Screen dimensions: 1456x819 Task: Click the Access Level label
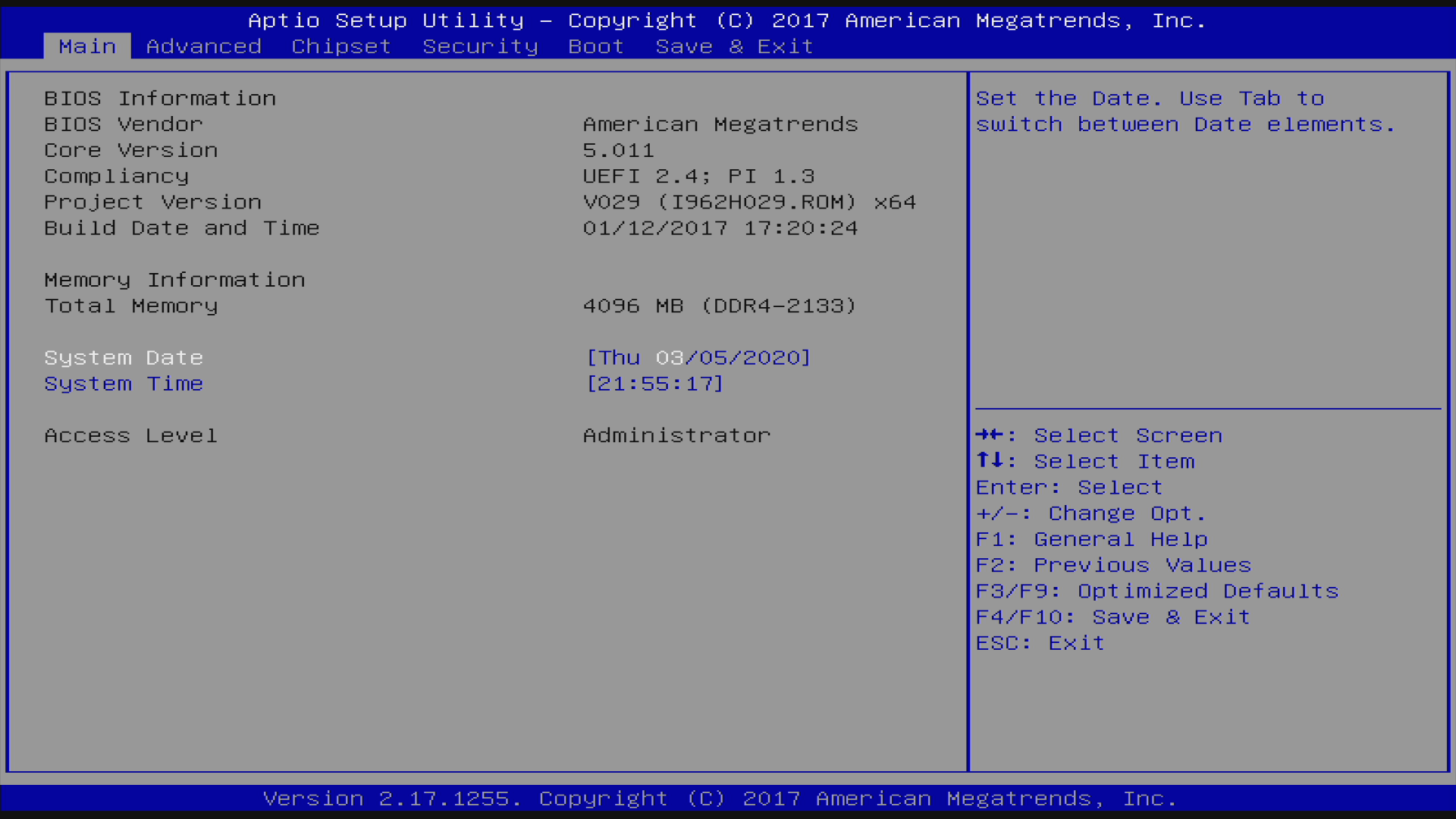click(131, 436)
